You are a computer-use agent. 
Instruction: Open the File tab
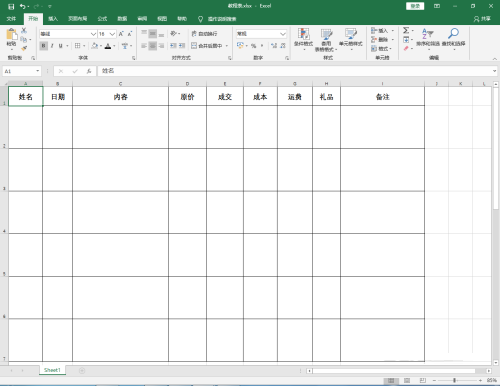tap(11, 19)
